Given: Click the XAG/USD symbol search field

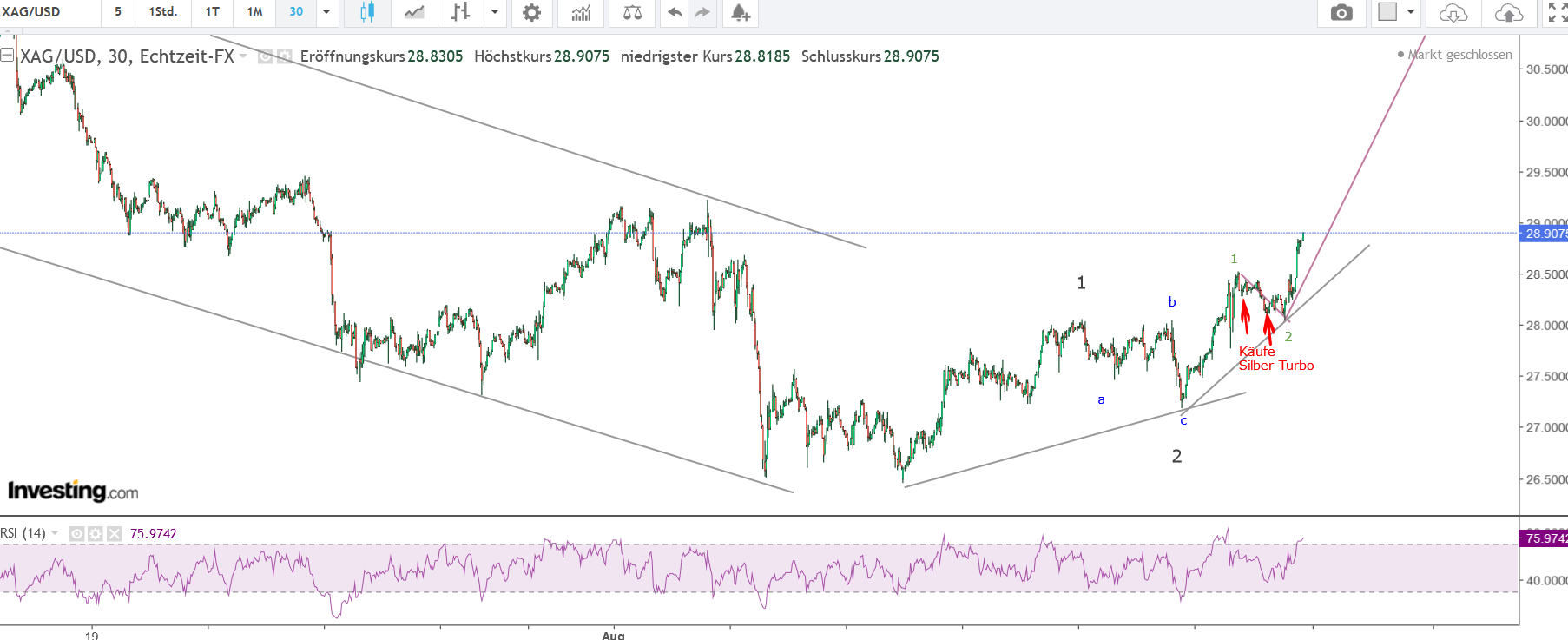Looking at the screenshot, I should (x=49, y=12).
